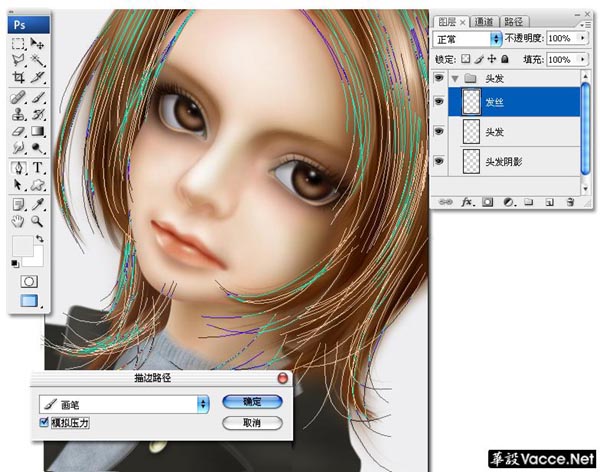Select the Eraser tool

[18, 131]
